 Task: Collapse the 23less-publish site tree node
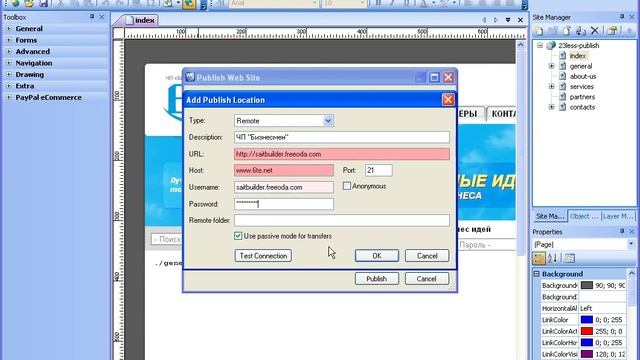(540, 45)
